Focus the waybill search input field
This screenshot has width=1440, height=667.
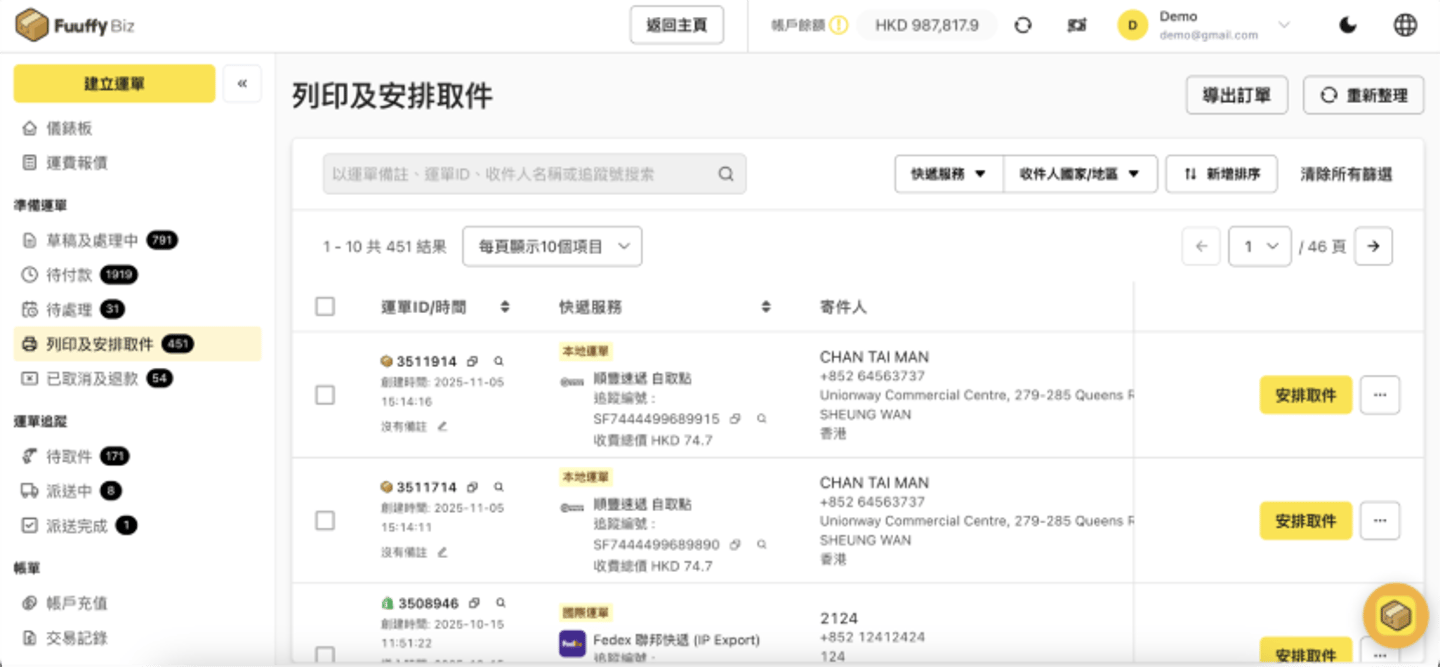(520, 174)
